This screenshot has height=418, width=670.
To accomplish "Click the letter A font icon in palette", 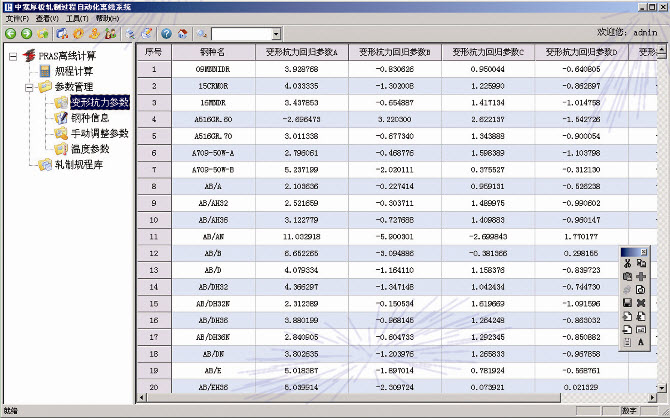I will tap(641, 341).
